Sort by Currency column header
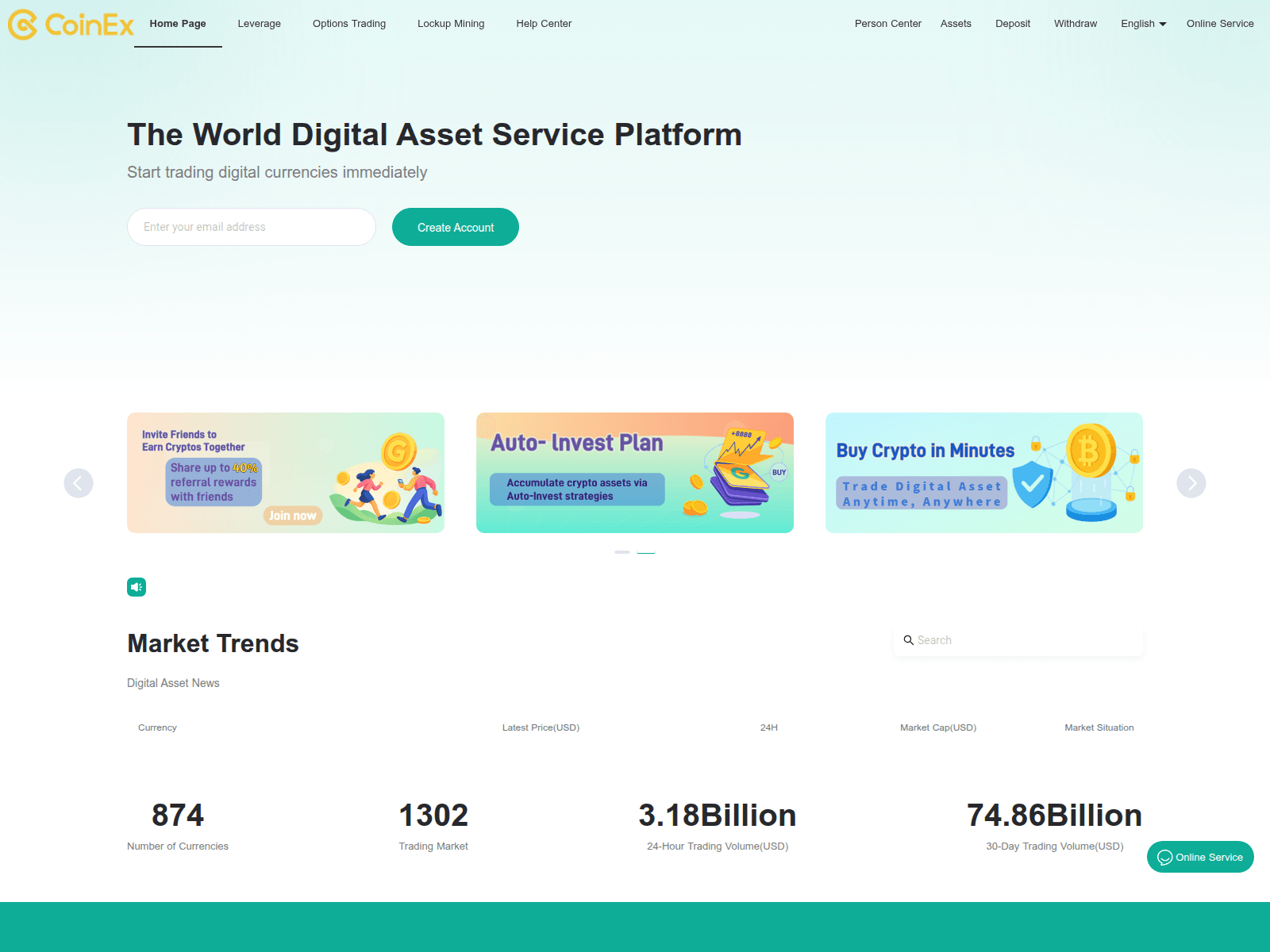Screen dimensions: 1270x952 [157, 727]
